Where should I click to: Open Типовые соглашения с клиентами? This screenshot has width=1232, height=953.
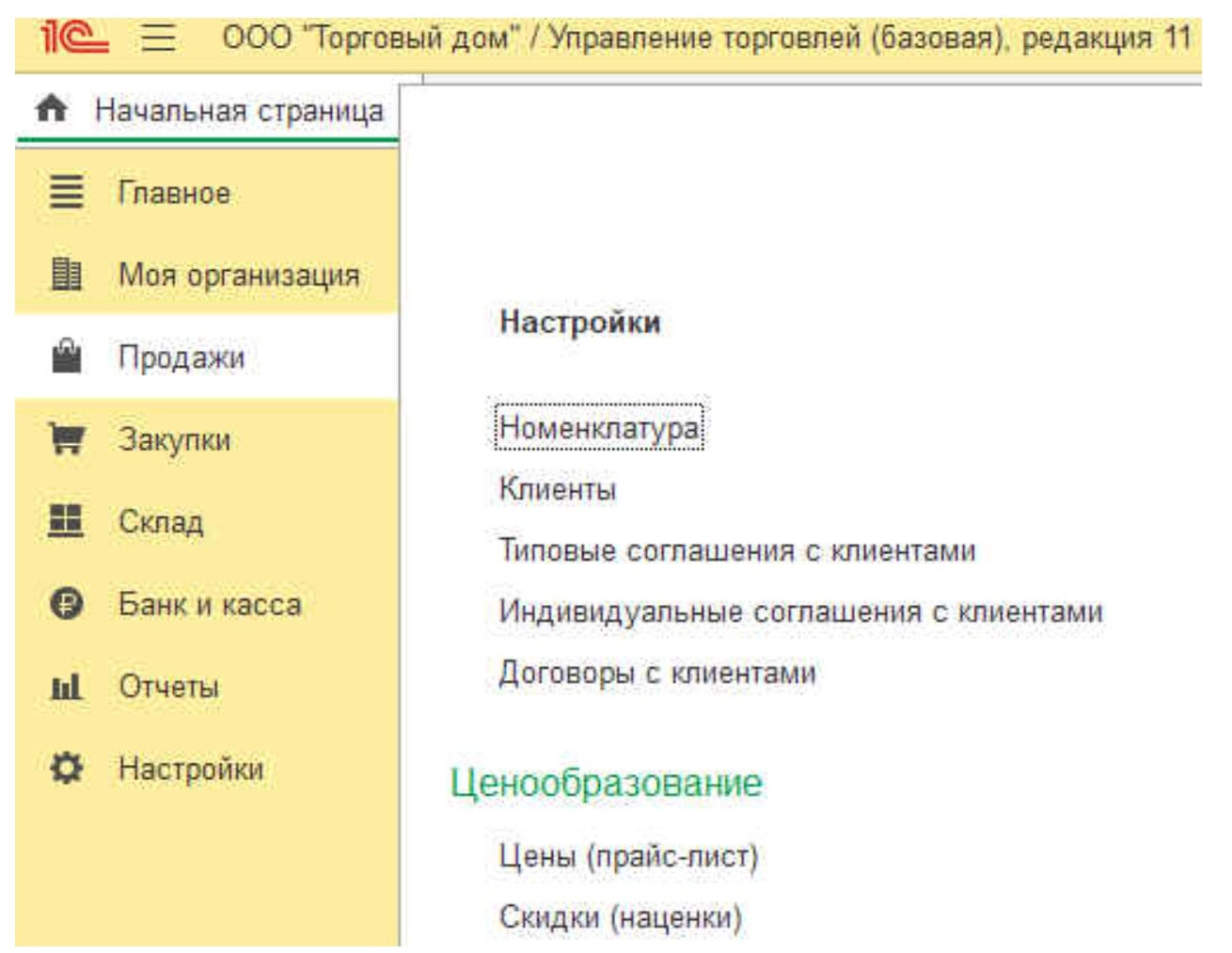(x=737, y=550)
